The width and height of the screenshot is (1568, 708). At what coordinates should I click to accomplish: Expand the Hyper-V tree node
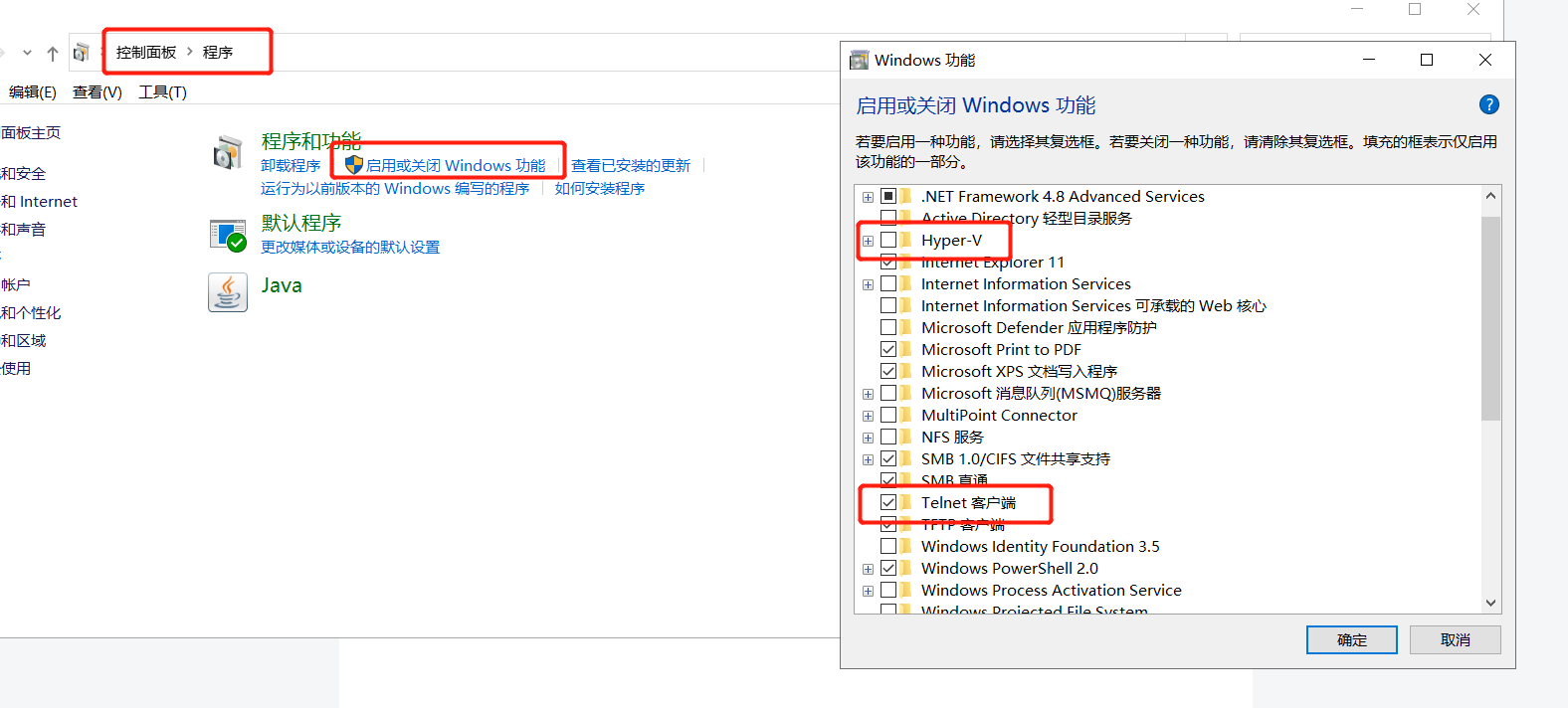(x=868, y=241)
